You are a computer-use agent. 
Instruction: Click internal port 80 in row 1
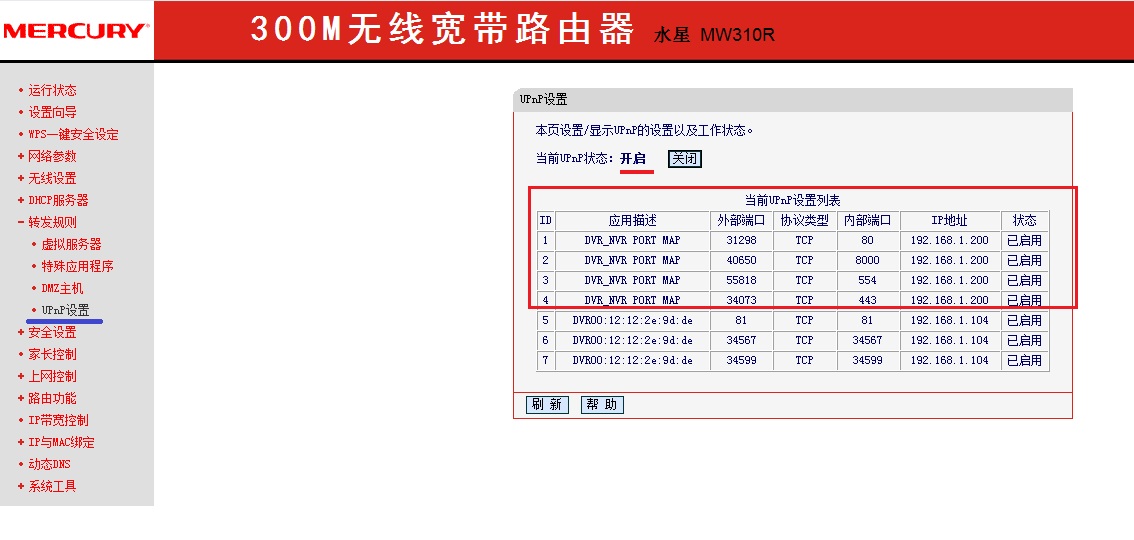[x=868, y=240]
